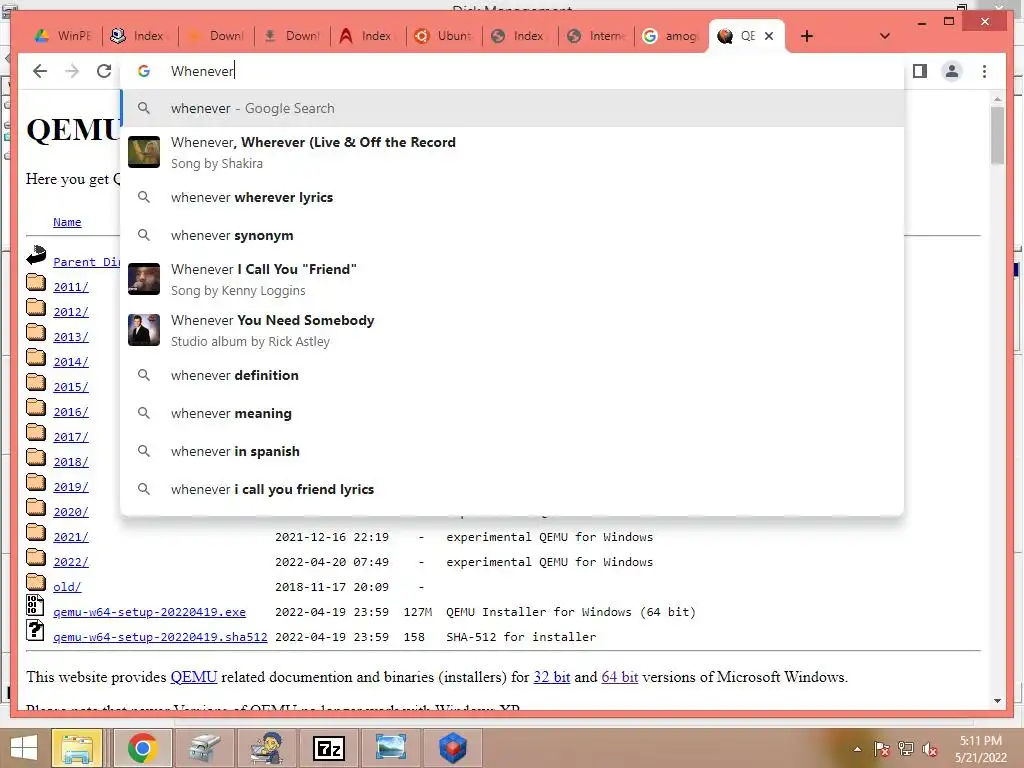Open the 2017/ folder link
The height and width of the screenshot is (768, 1024).
click(x=71, y=437)
